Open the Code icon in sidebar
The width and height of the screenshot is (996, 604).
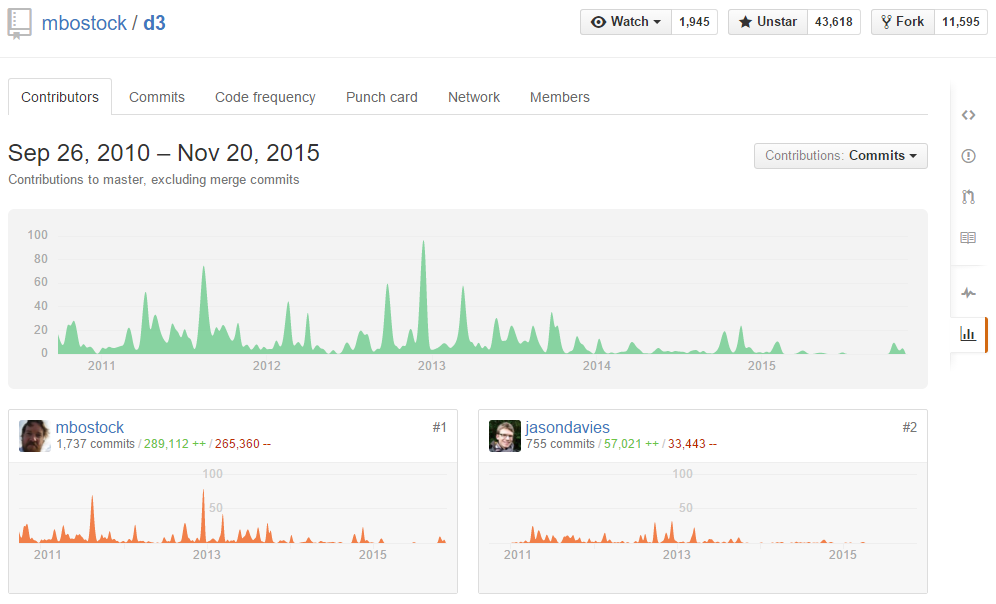click(x=968, y=115)
